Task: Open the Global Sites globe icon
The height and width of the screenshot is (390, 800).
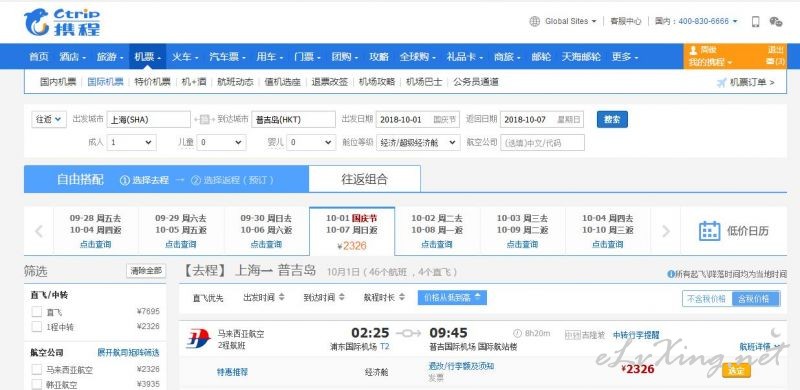Action: (x=534, y=21)
